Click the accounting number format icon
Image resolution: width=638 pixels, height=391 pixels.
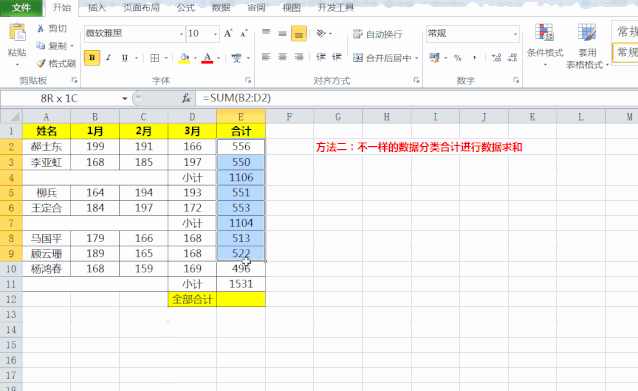[434, 58]
